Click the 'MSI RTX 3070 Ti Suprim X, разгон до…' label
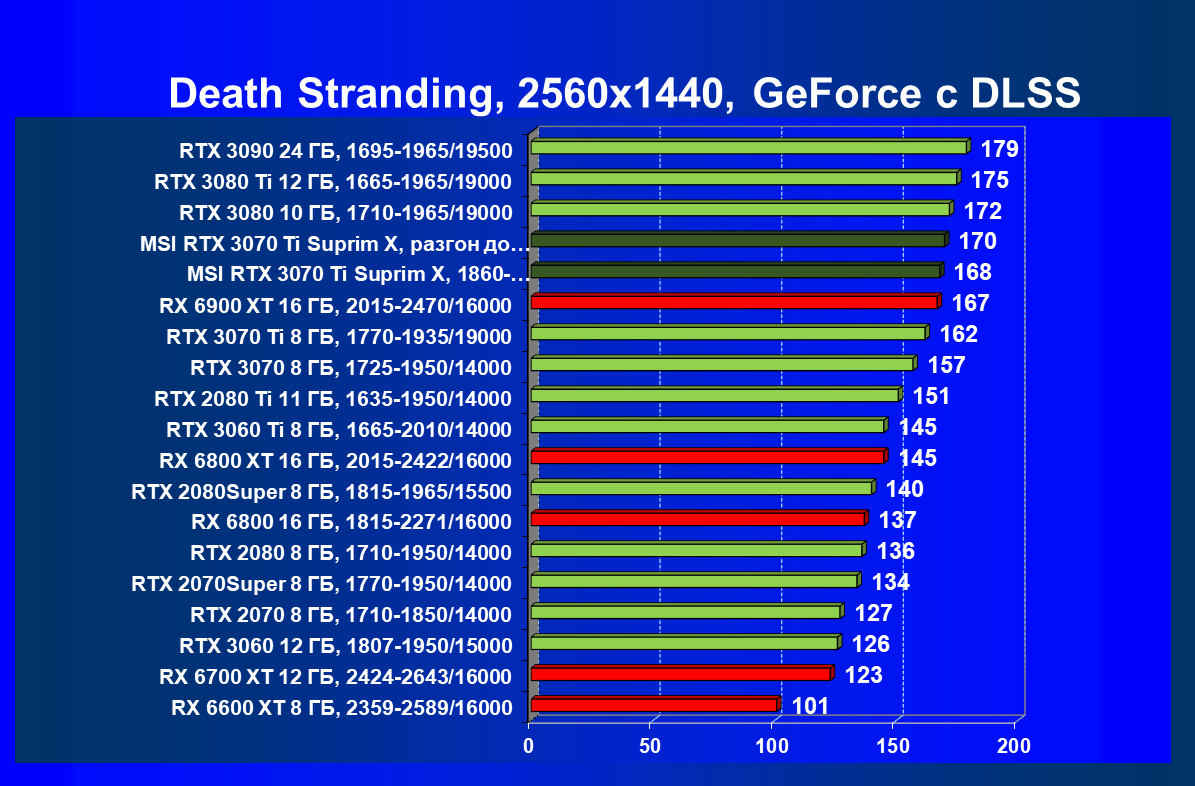This screenshot has height=786, width=1195. (x=335, y=244)
